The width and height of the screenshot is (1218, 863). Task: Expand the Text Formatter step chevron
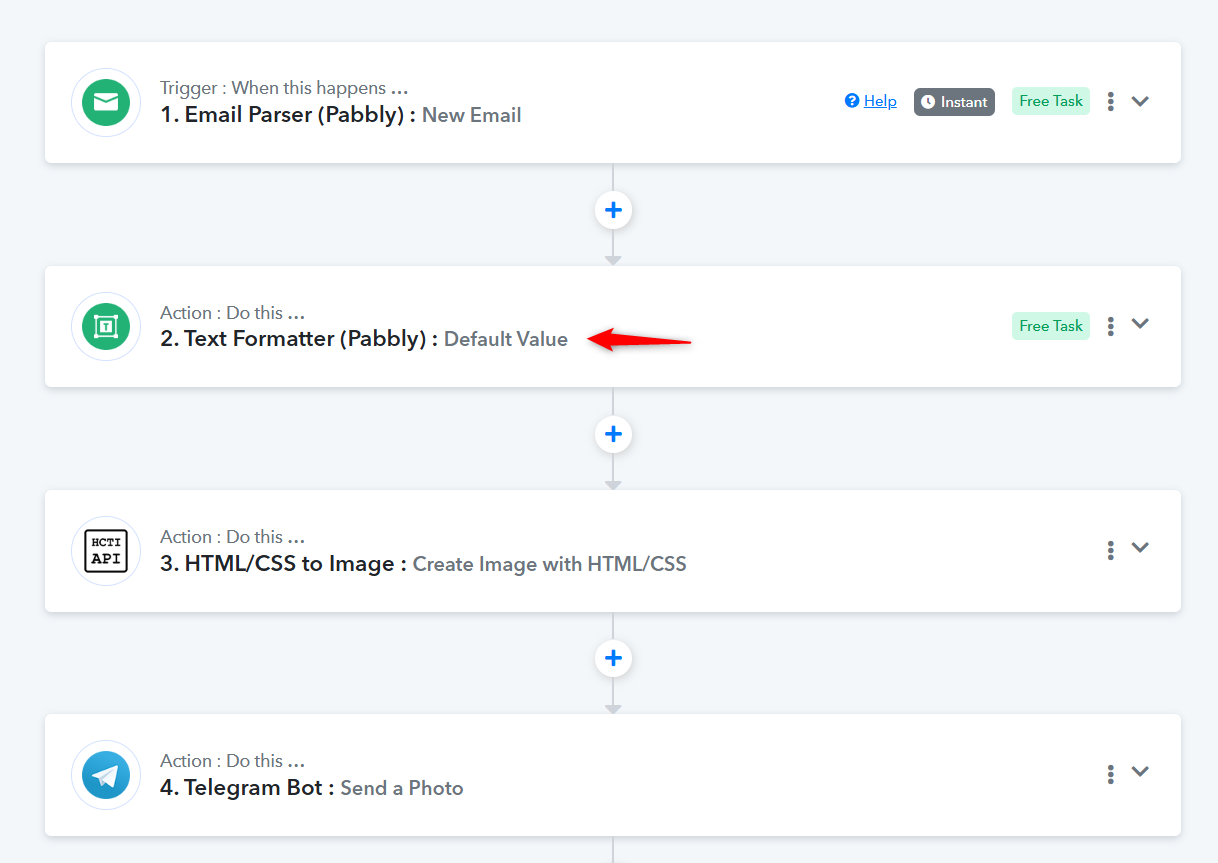(1140, 324)
